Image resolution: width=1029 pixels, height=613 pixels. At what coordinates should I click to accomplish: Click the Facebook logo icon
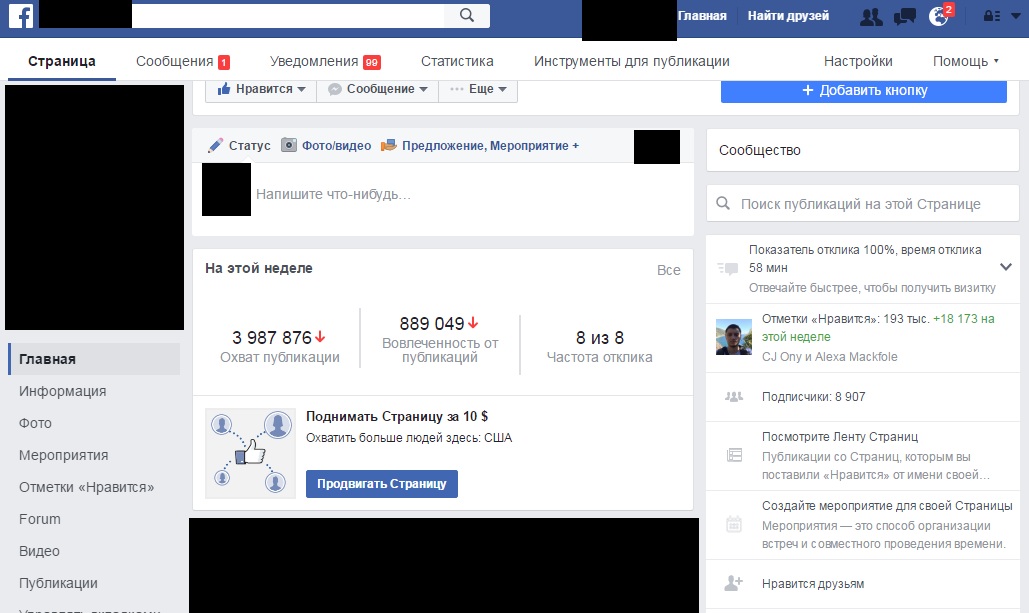point(20,16)
